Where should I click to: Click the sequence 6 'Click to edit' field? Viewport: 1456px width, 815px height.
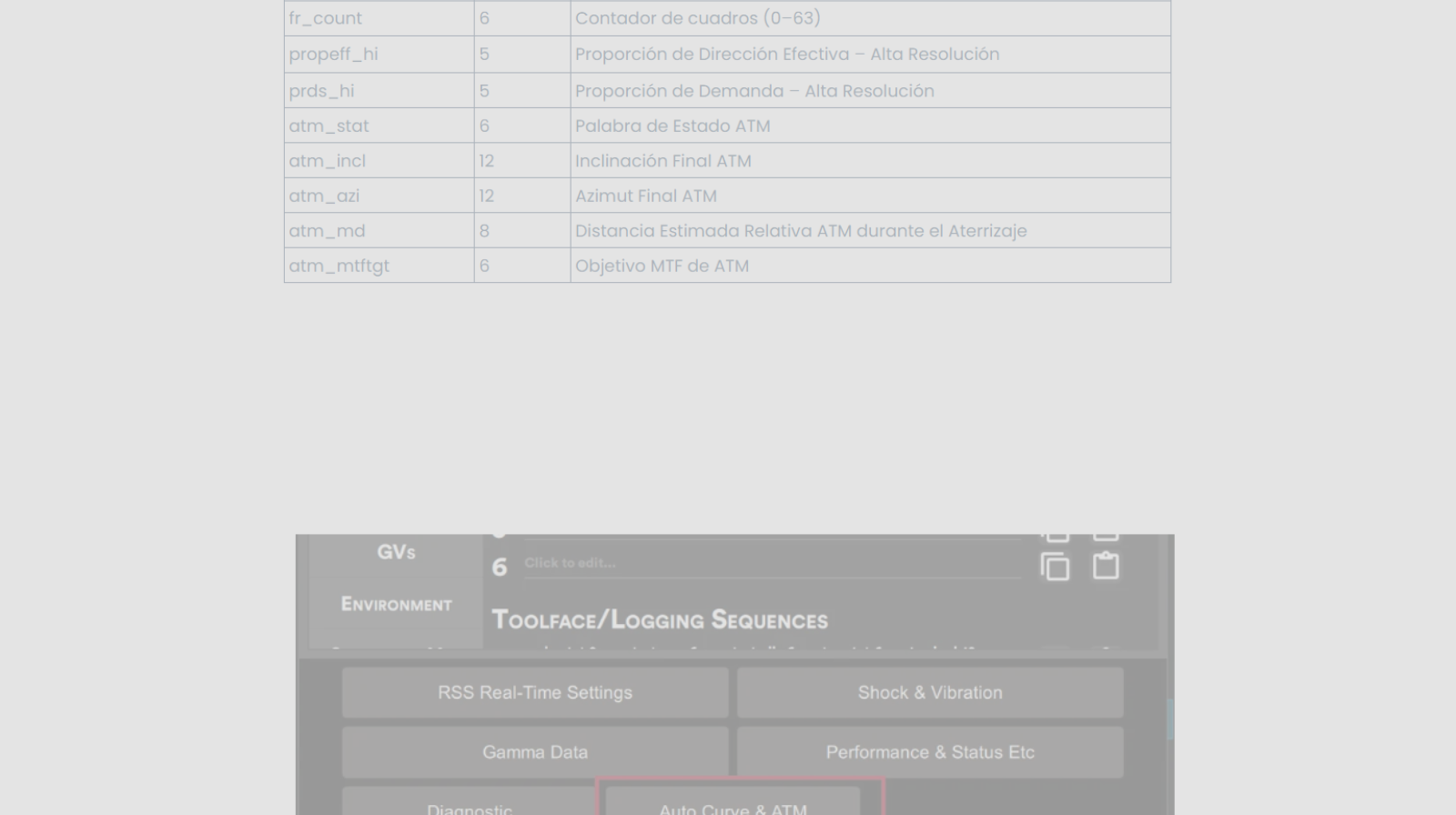[x=772, y=564]
